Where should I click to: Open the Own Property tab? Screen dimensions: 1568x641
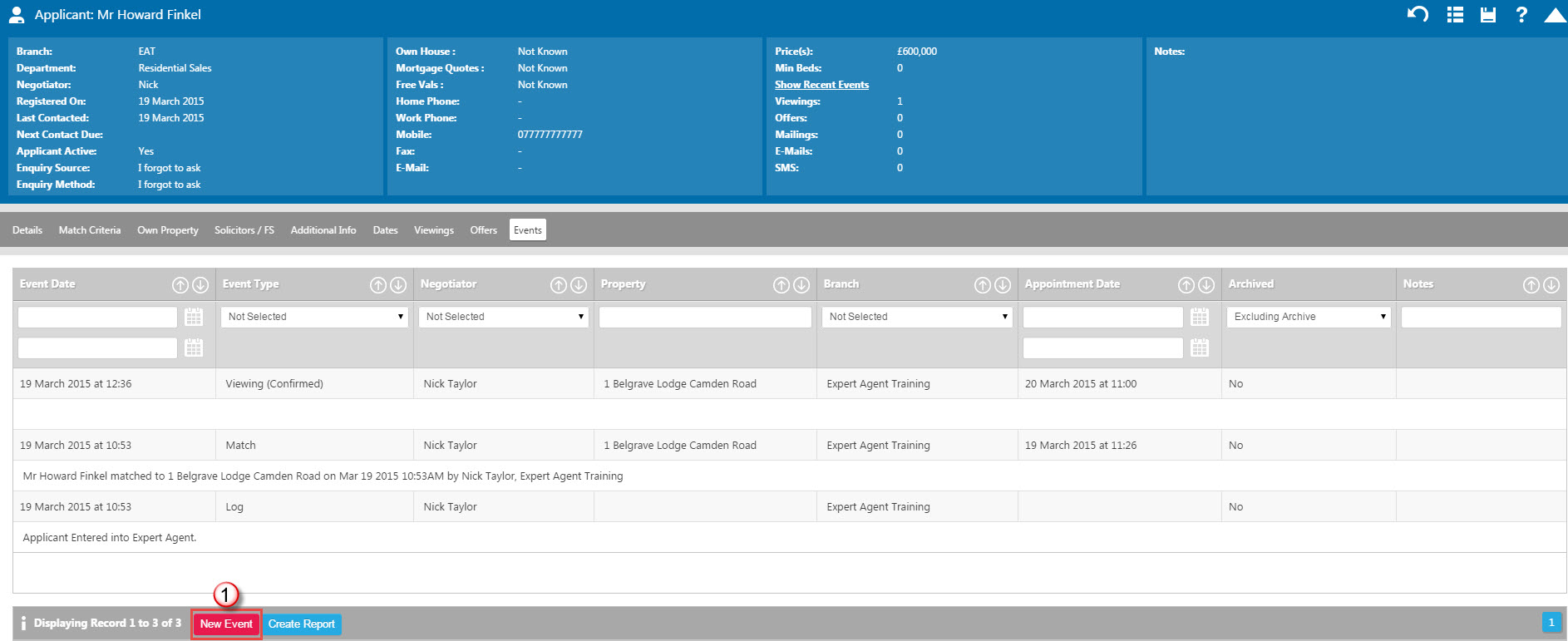point(168,230)
